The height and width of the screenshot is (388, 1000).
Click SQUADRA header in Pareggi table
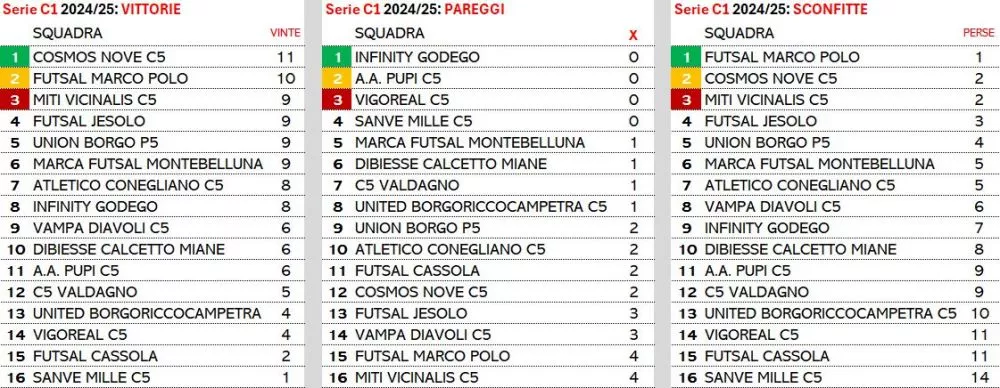coord(390,33)
